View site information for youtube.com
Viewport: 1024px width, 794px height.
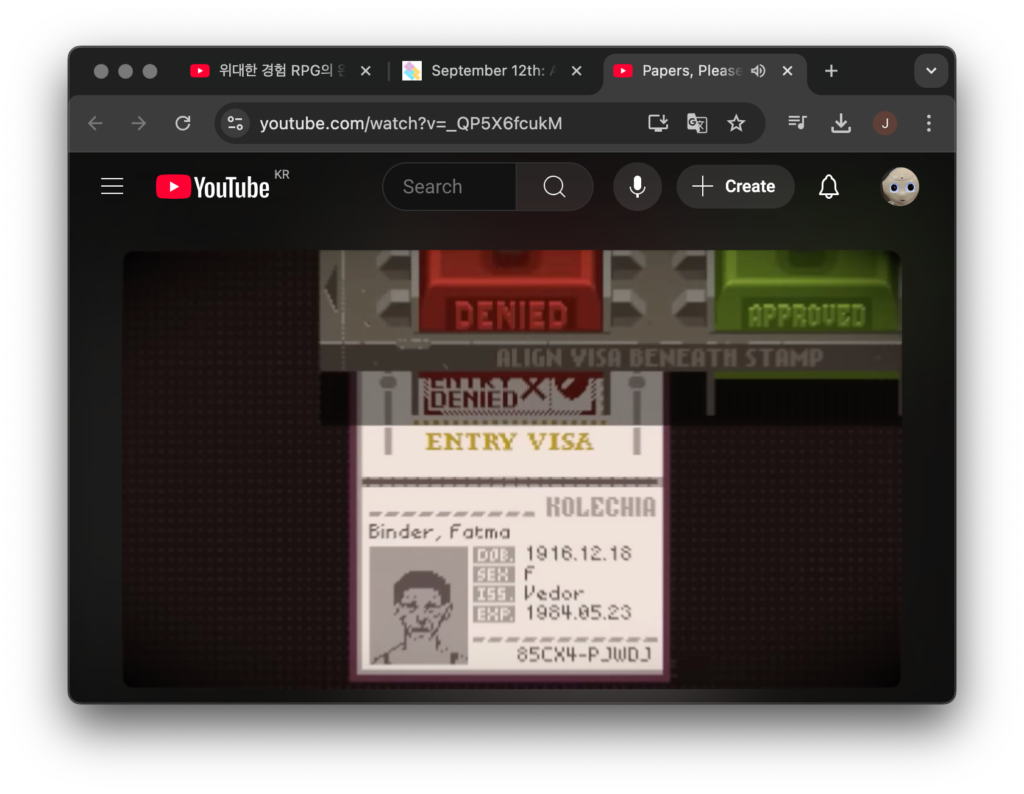click(236, 123)
